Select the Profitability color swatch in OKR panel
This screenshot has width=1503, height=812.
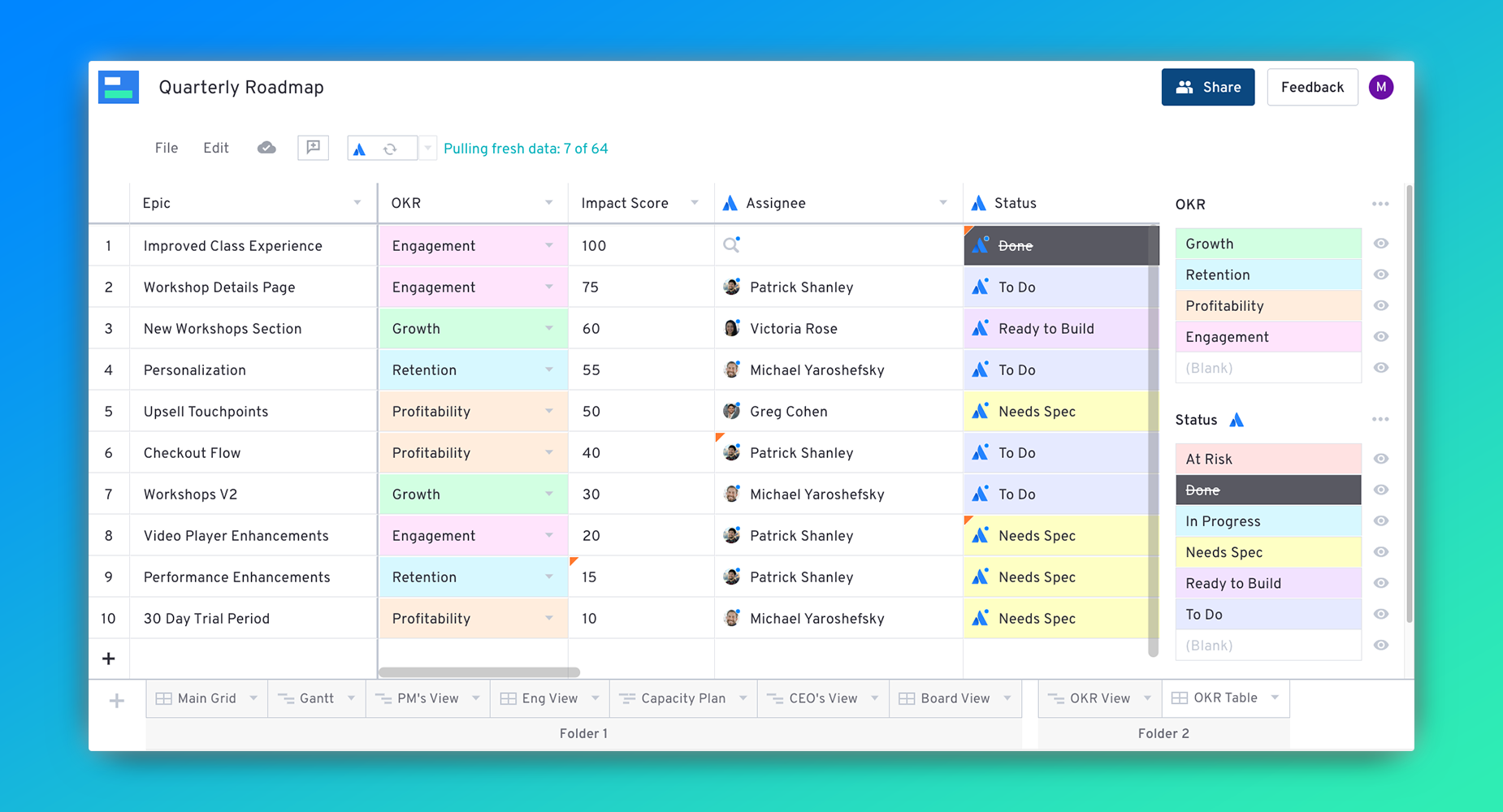coord(1267,306)
